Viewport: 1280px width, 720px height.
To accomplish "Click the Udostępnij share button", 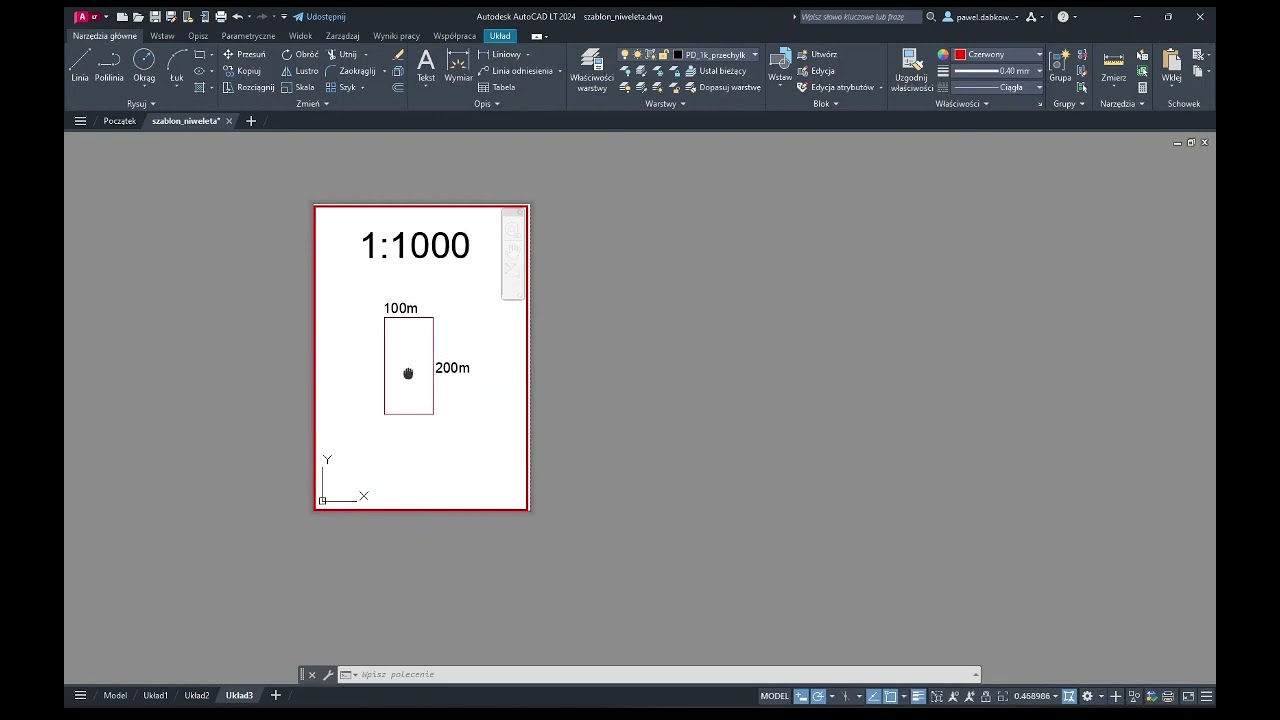I will point(319,17).
